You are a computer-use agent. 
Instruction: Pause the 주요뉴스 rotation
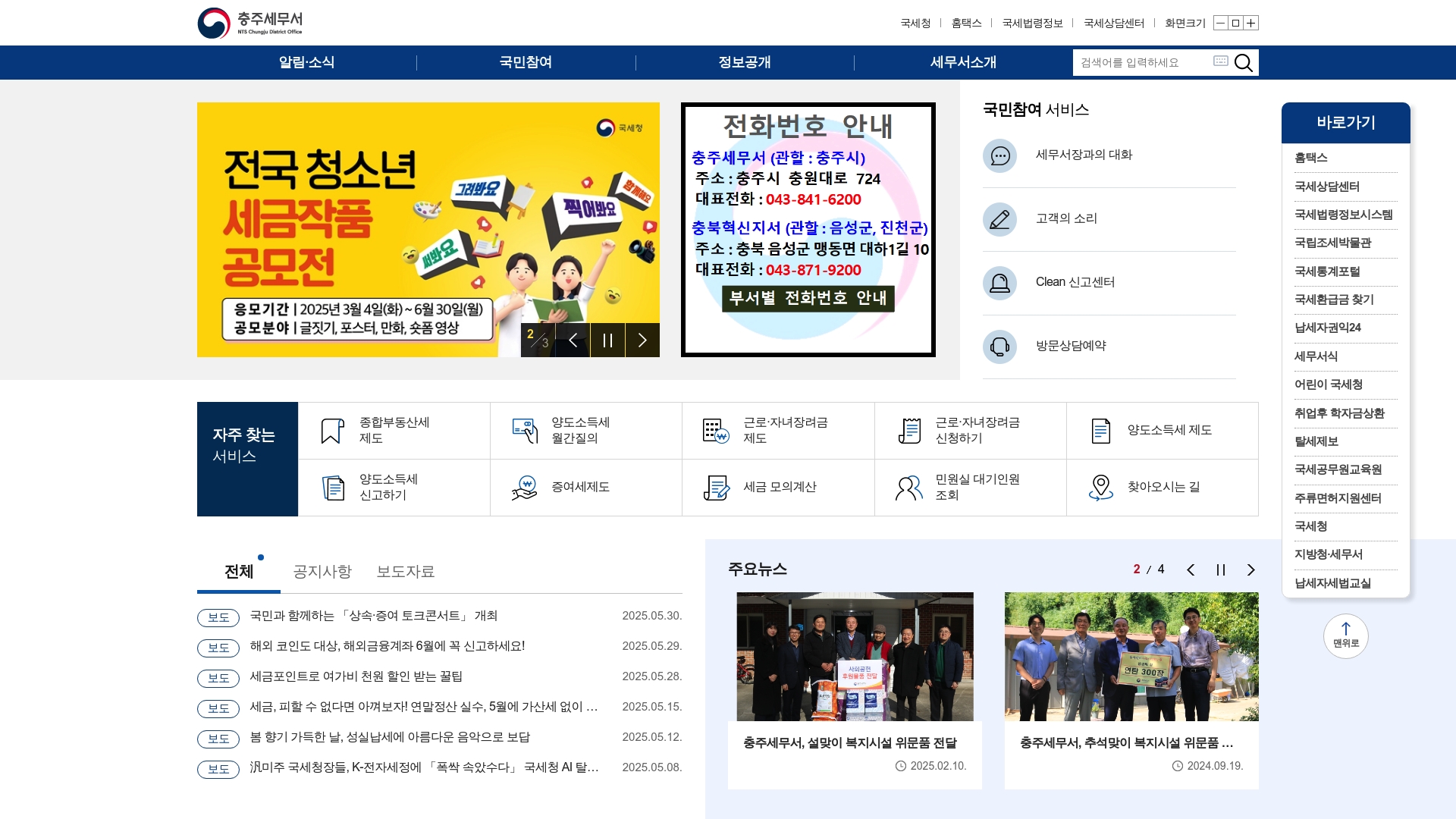[1221, 570]
